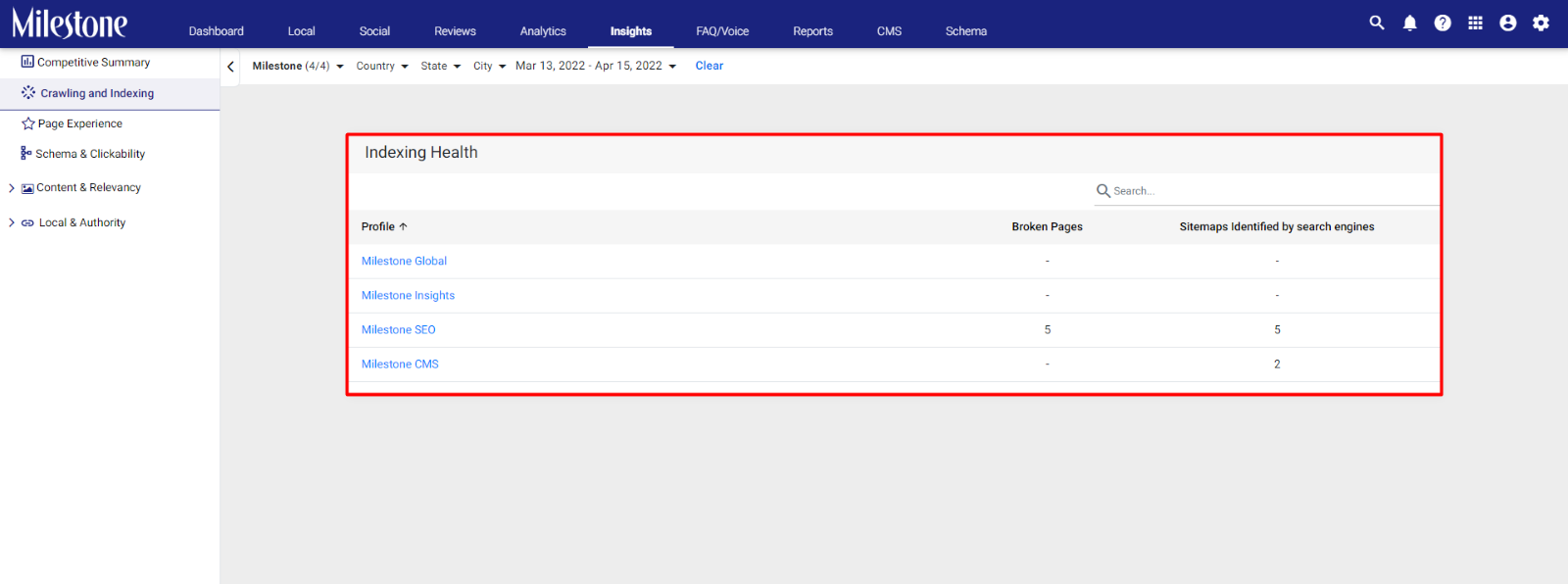The image size is (1568, 584).
Task: Open the help question mark icon
Action: click(x=1443, y=23)
